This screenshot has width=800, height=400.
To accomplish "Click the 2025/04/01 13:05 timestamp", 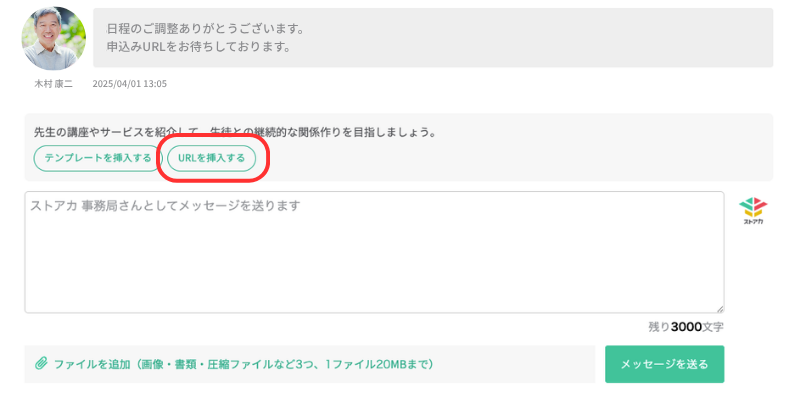I will point(130,84).
